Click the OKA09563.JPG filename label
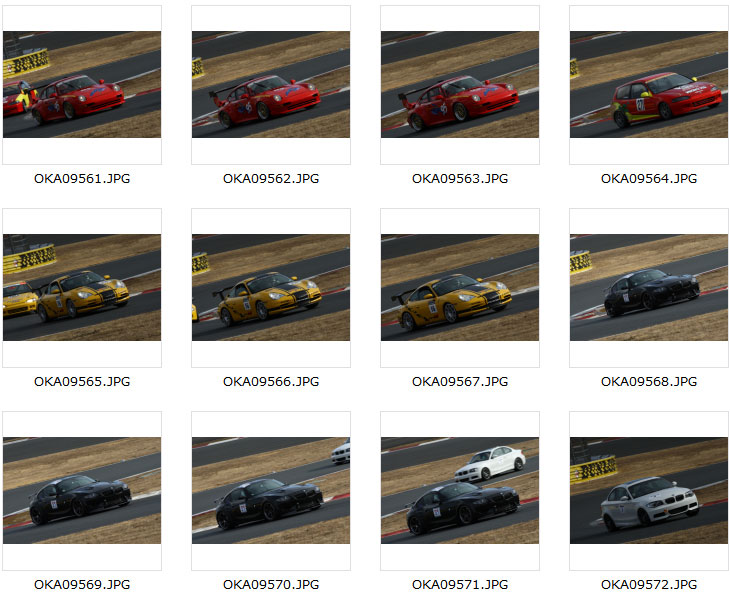 460,178
